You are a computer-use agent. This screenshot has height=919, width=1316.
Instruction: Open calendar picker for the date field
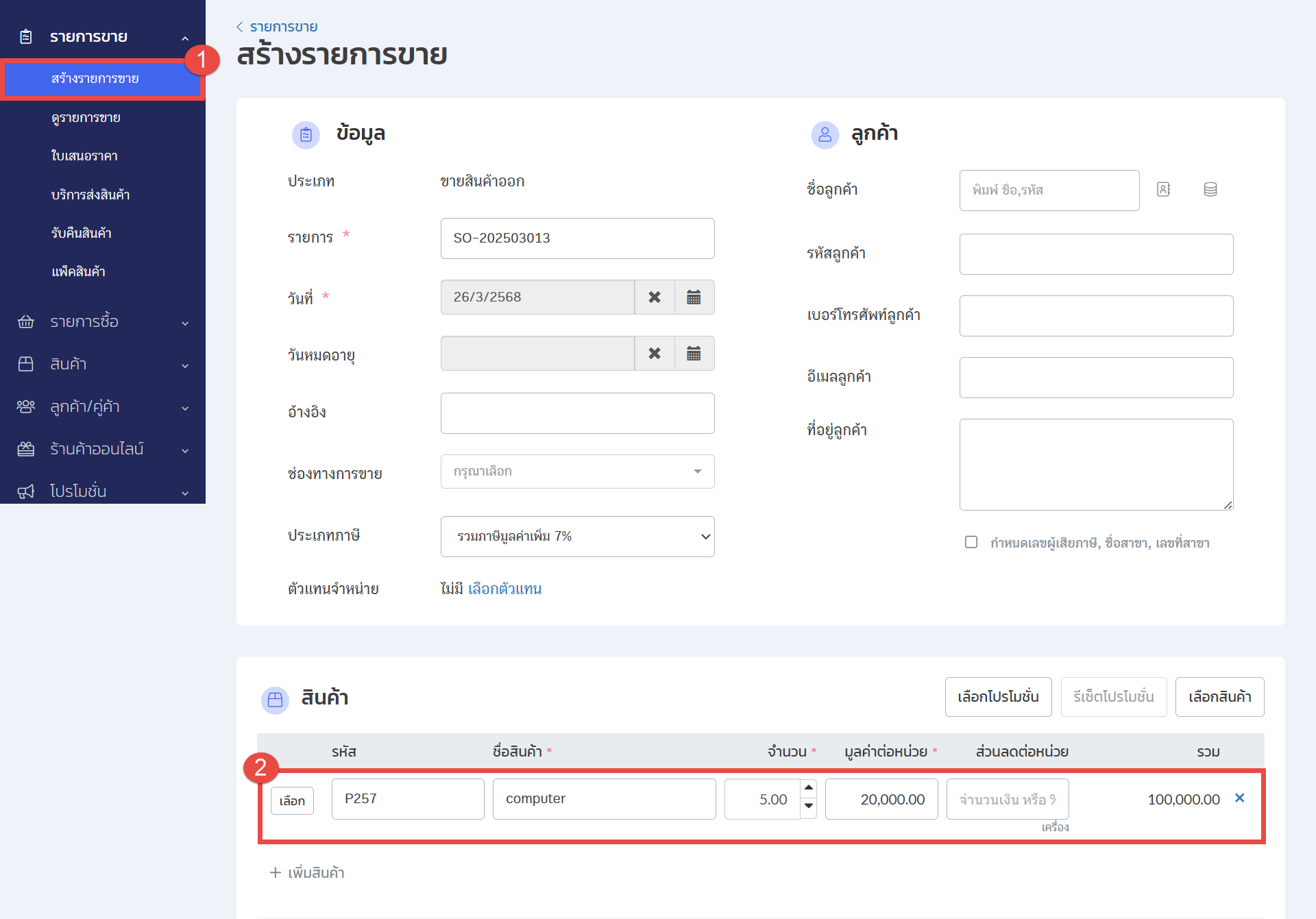coord(694,297)
